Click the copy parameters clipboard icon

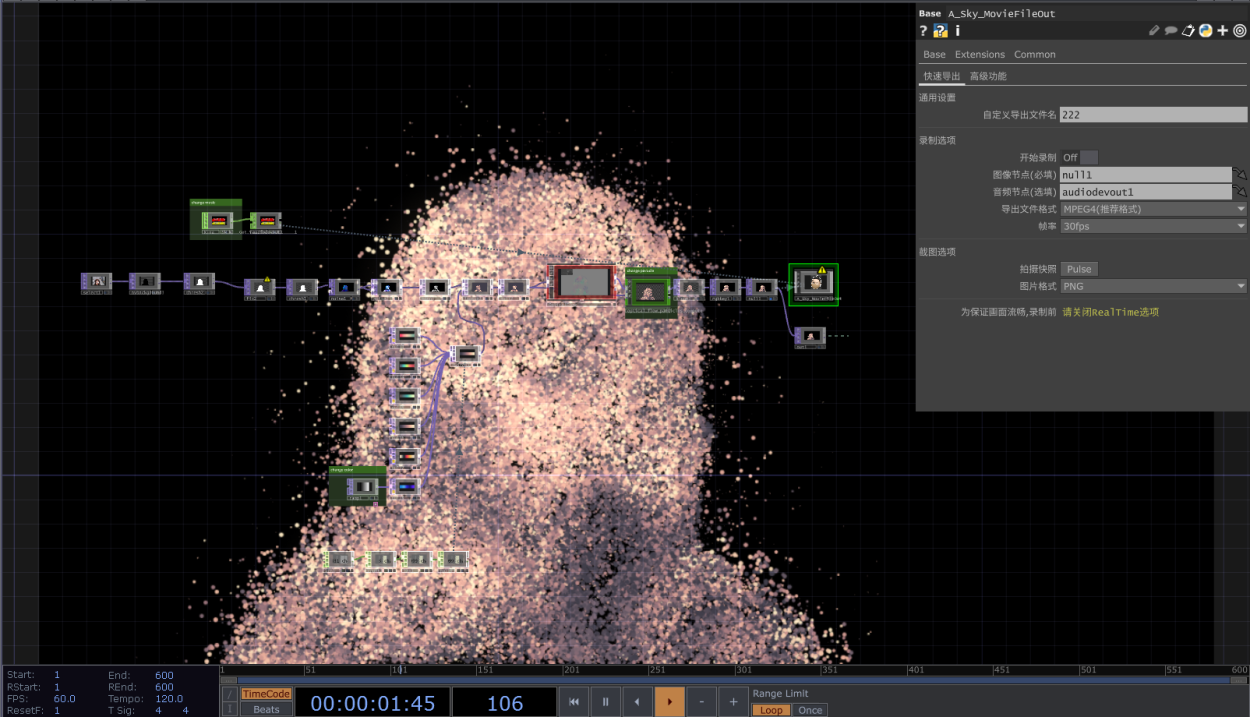point(1189,30)
